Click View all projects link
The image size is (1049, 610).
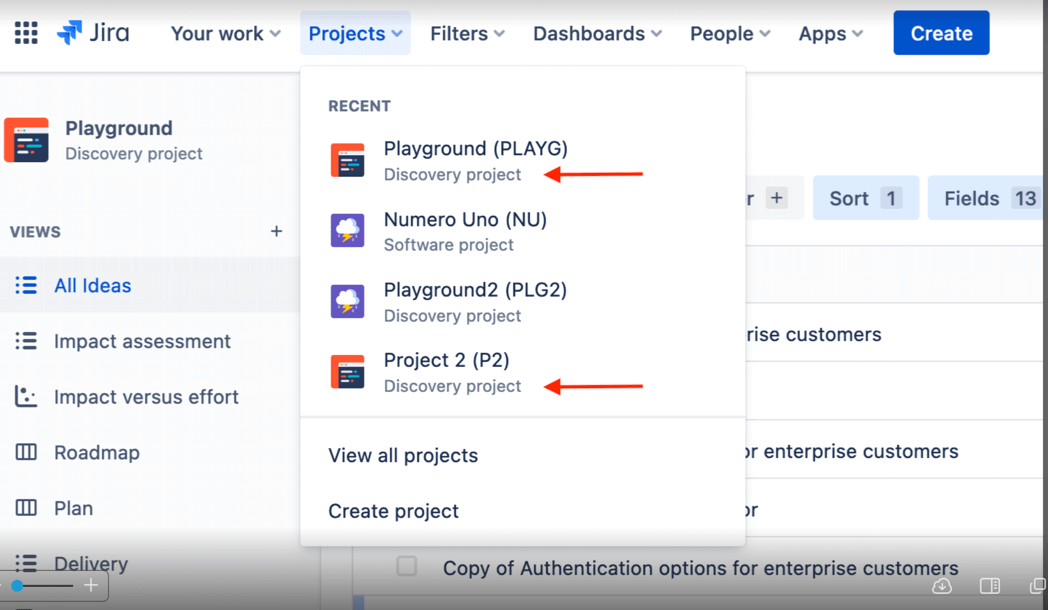(403, 455)
